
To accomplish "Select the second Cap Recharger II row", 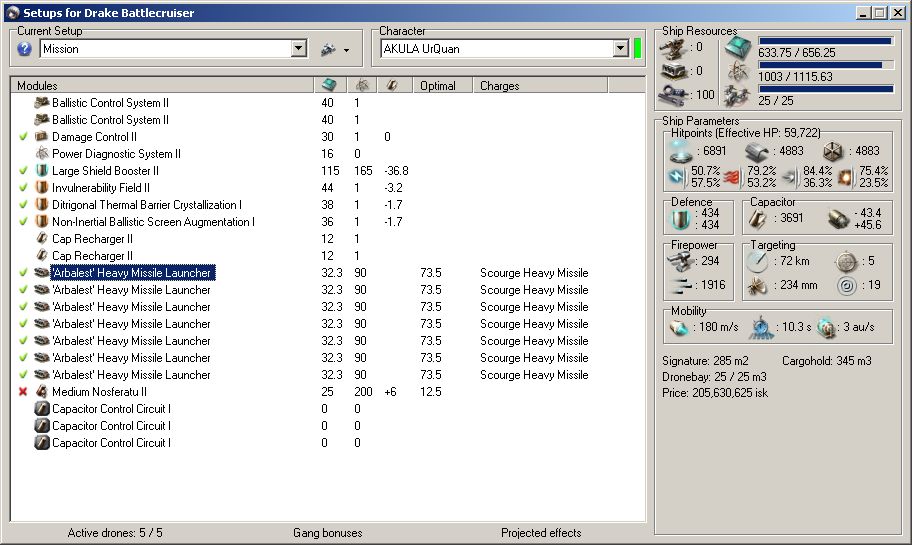I will coord(327,255).
